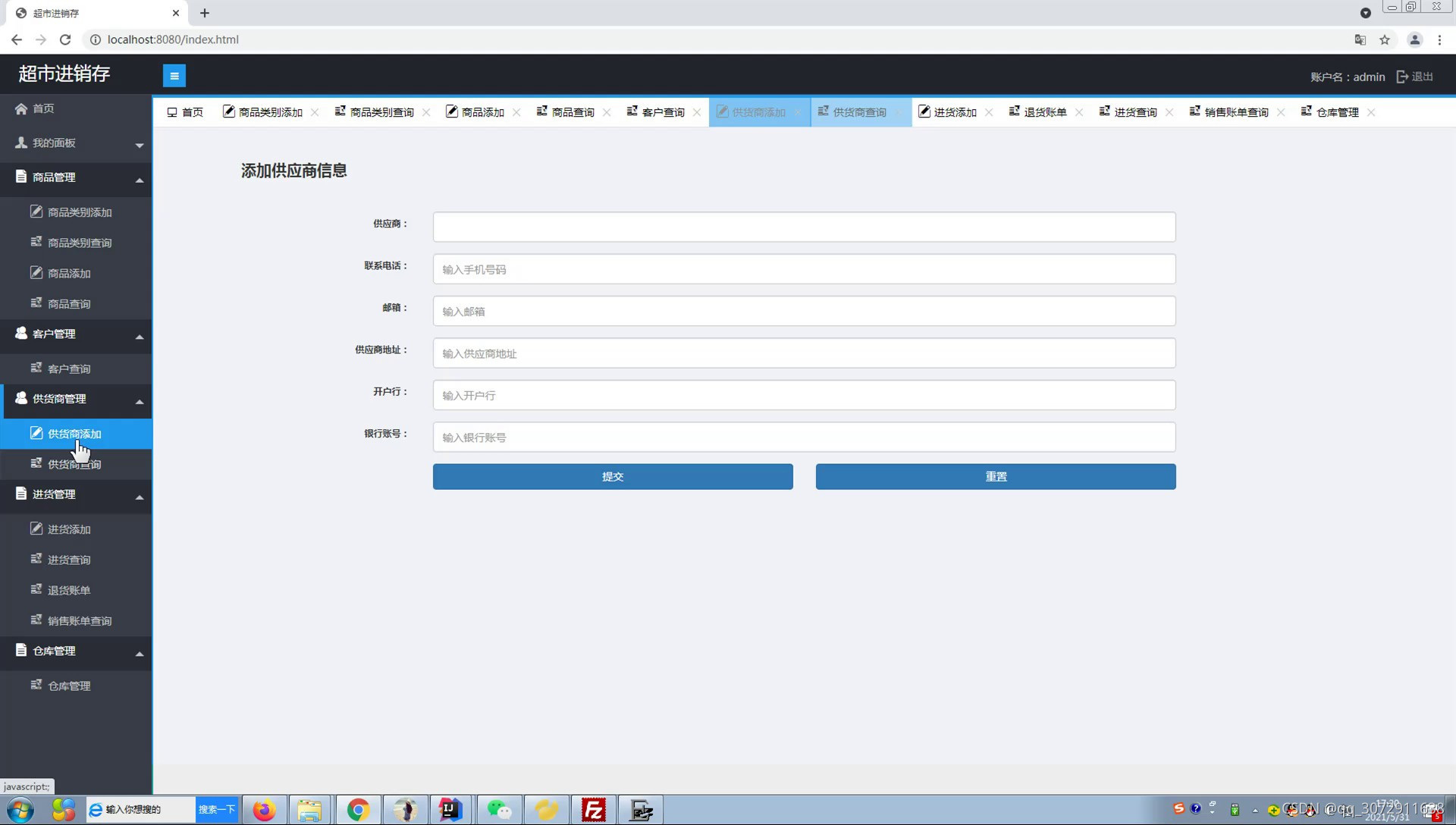This screenshot has width=1456, height=825.
Task: Click the 重置 reset button
Action: click(995, 477)
